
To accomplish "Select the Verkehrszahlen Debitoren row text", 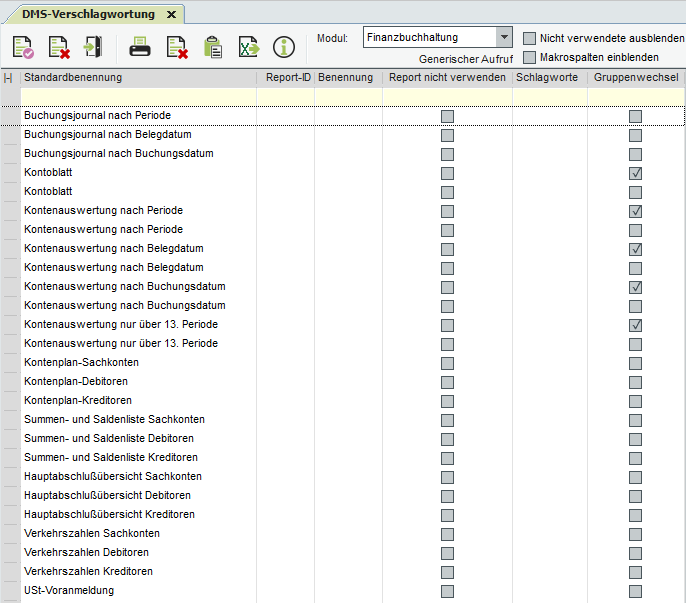I will point(86,552).
